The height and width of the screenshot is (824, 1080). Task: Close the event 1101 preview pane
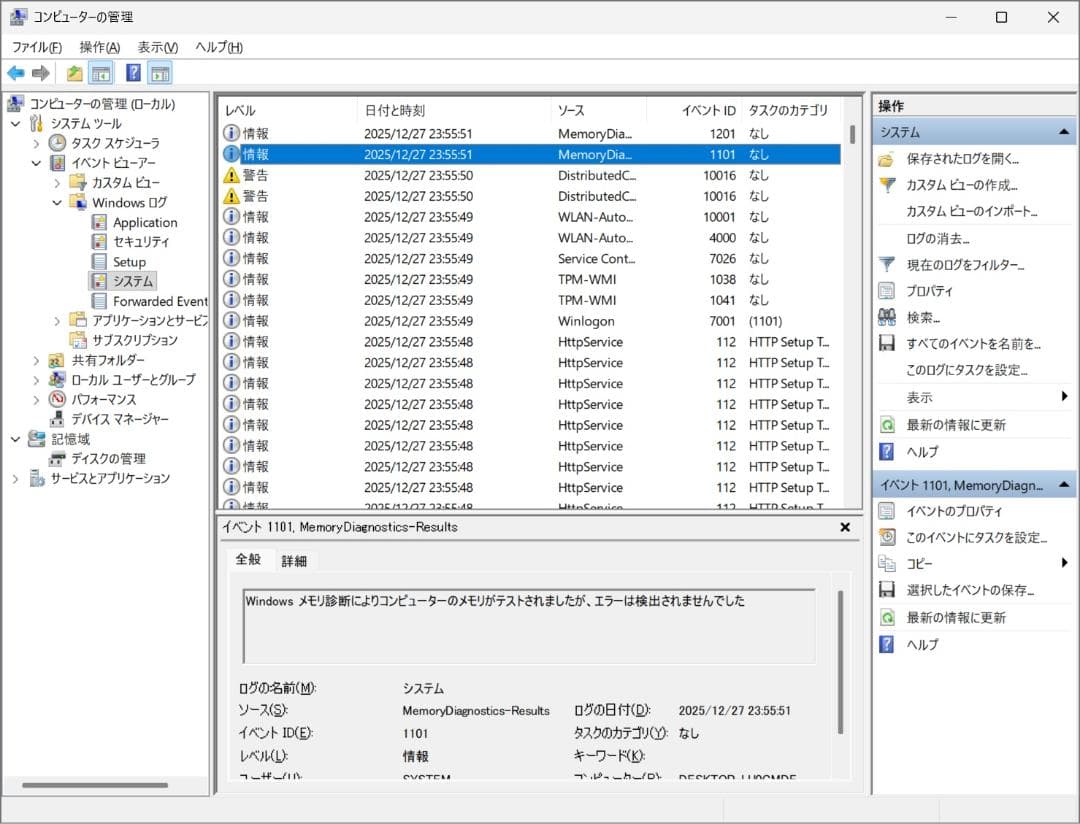click(x=845, y=527)
